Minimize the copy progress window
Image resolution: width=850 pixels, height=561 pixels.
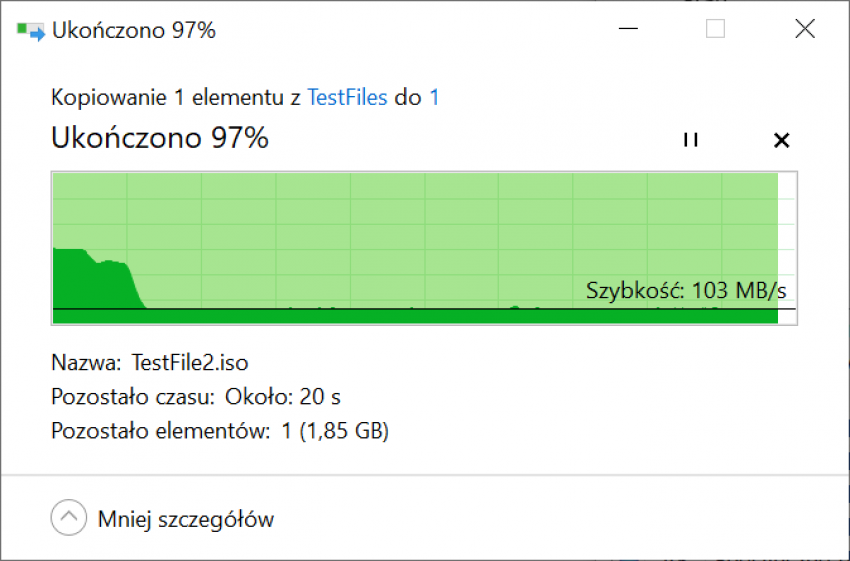click(x=628, y=29)
